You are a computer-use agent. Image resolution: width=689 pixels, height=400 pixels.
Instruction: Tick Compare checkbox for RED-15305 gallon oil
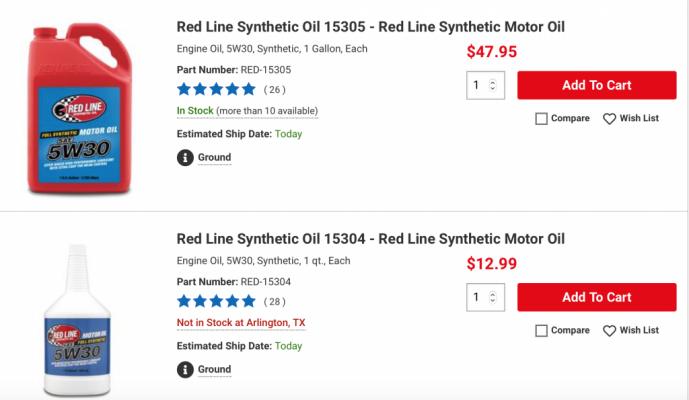(541, 119)
